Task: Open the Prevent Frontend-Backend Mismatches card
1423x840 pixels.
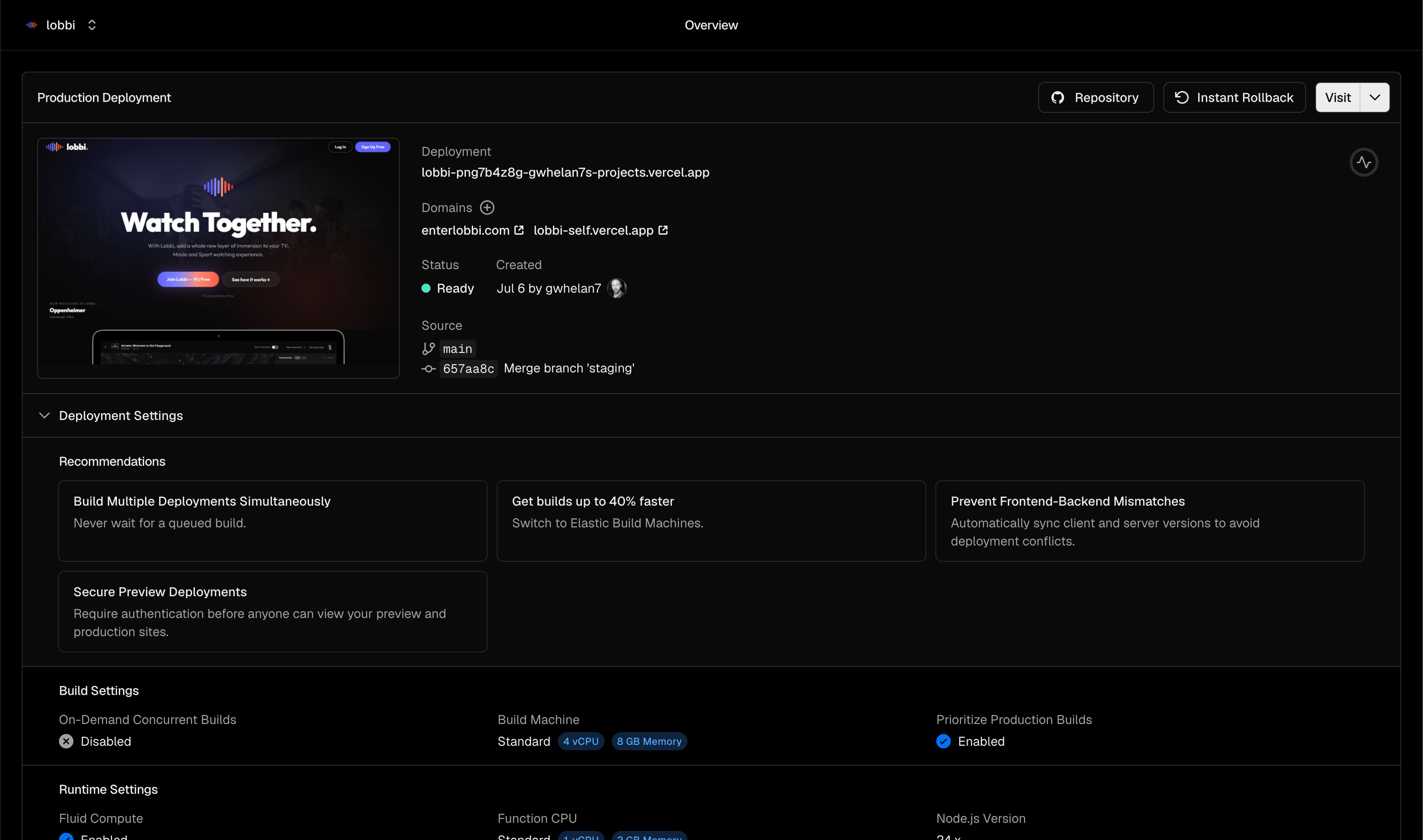Action: pos(1150,521)
